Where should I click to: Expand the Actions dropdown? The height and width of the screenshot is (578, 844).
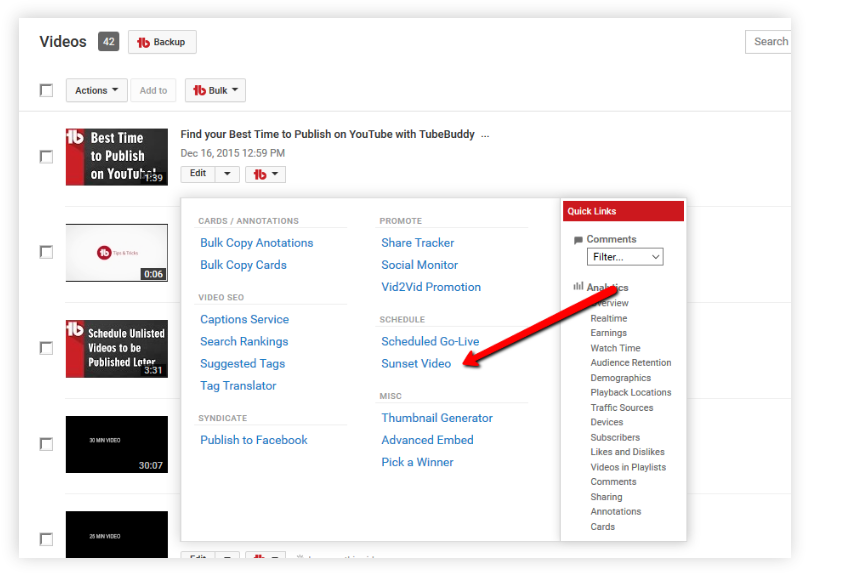point(97,91)
